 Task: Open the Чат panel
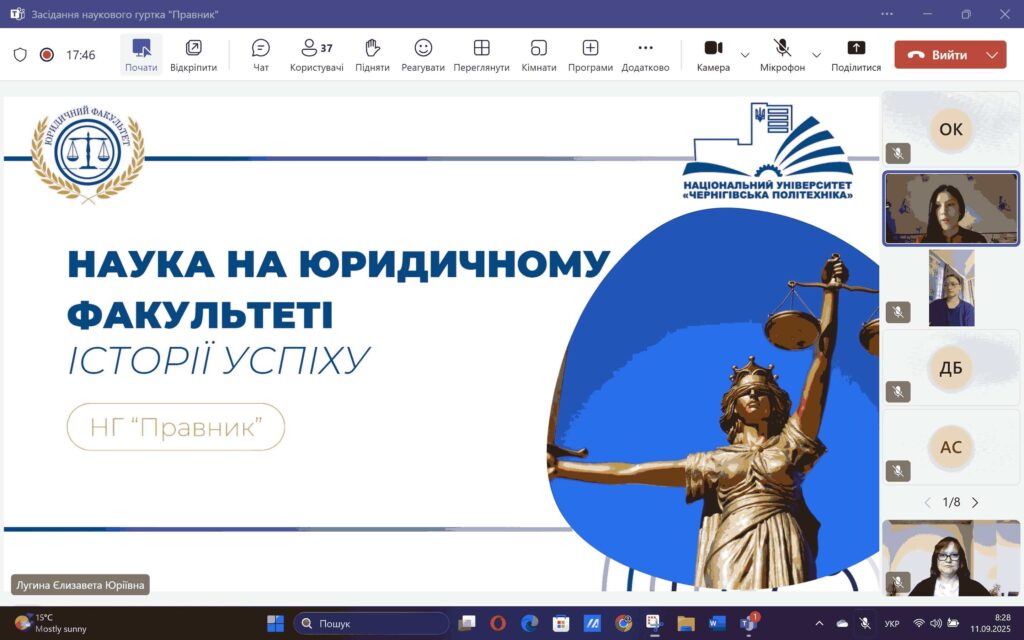tap(261, 55)
